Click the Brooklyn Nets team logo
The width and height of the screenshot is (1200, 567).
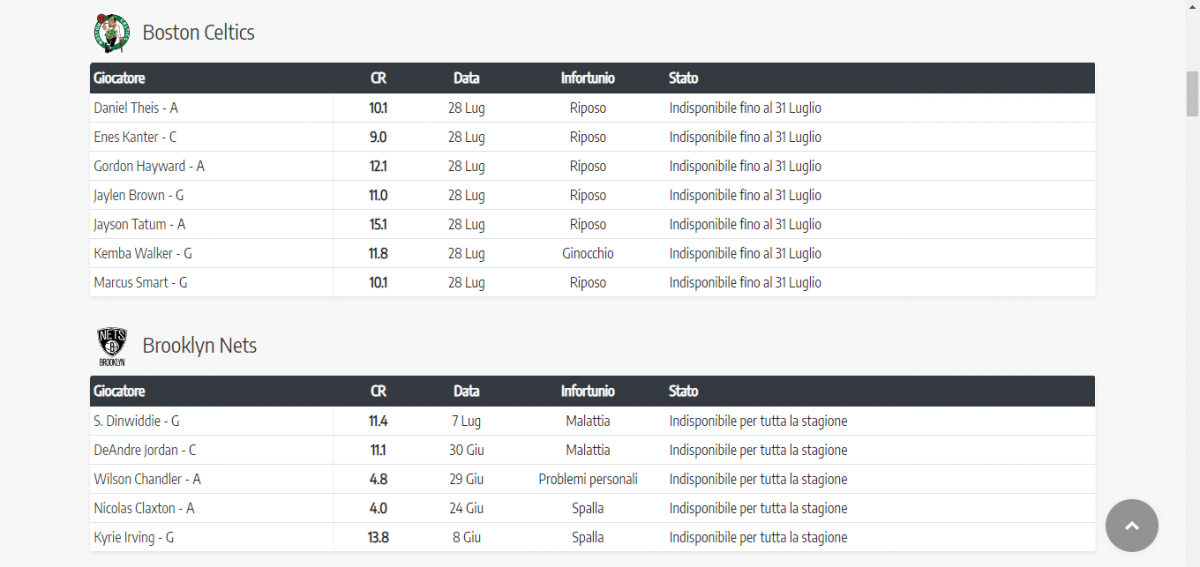pos(112,346)
